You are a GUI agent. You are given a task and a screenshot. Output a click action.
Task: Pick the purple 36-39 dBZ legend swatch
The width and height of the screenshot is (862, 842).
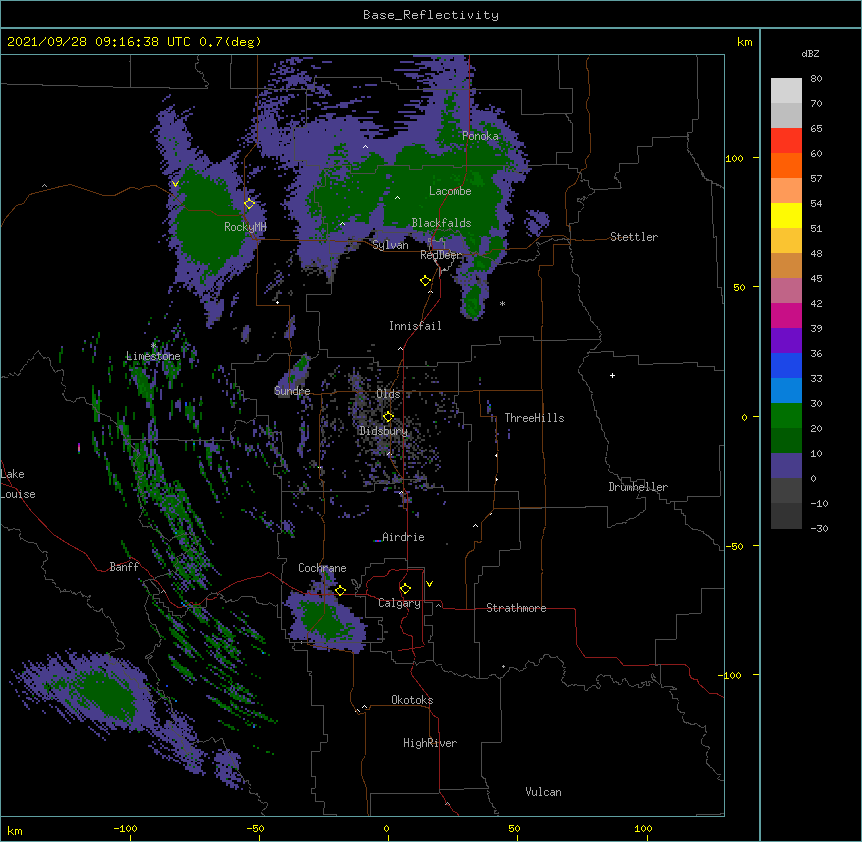(786, 340)
